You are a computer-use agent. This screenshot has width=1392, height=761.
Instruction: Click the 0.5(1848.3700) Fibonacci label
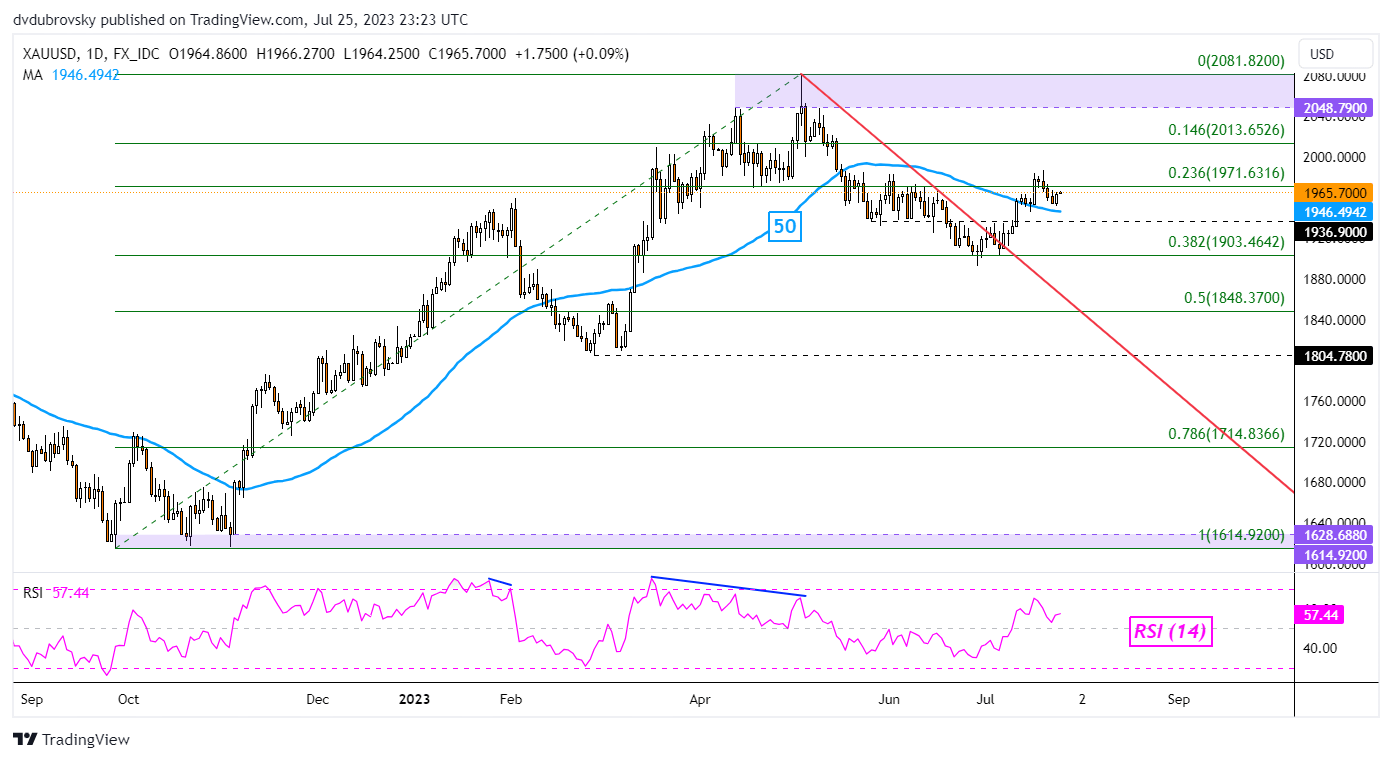pos(1234,298)
